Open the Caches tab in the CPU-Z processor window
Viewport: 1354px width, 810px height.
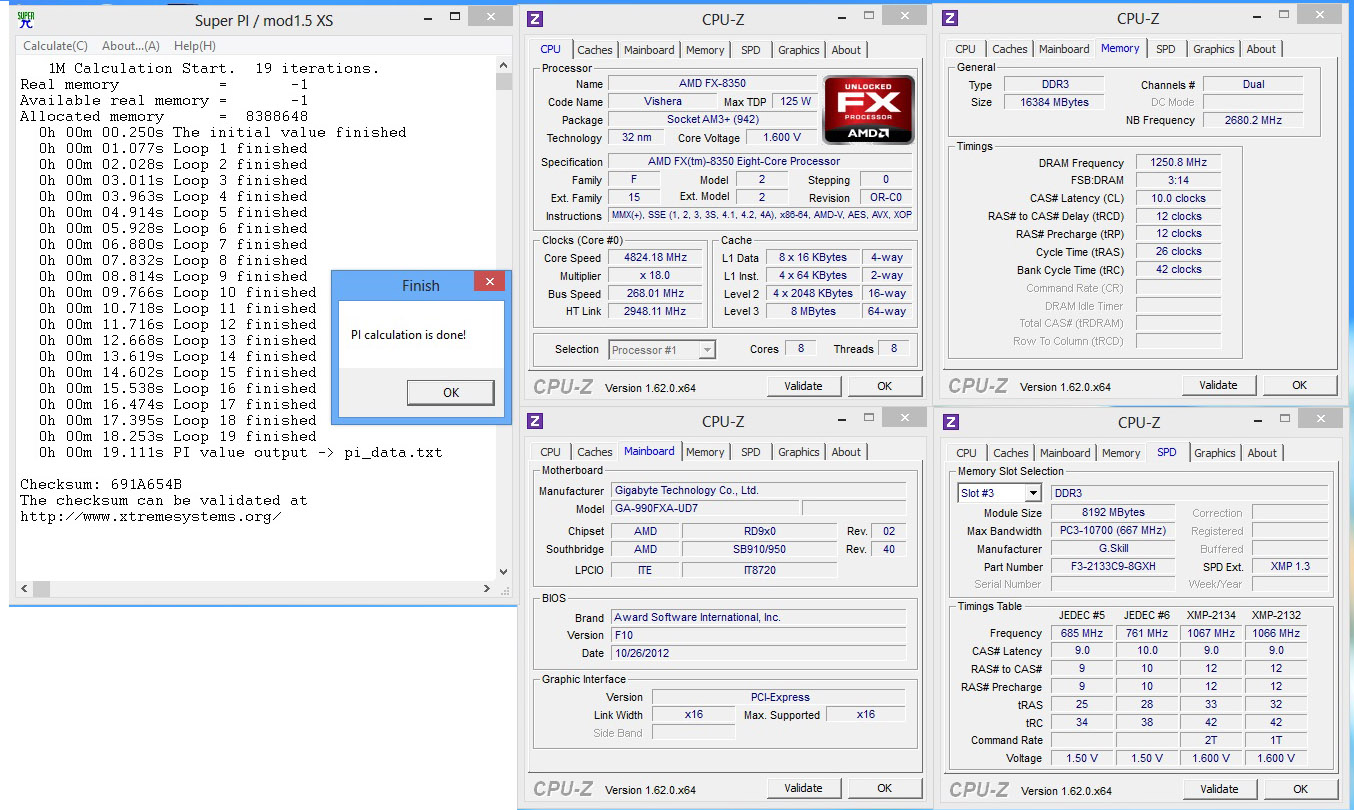[595, 50]
